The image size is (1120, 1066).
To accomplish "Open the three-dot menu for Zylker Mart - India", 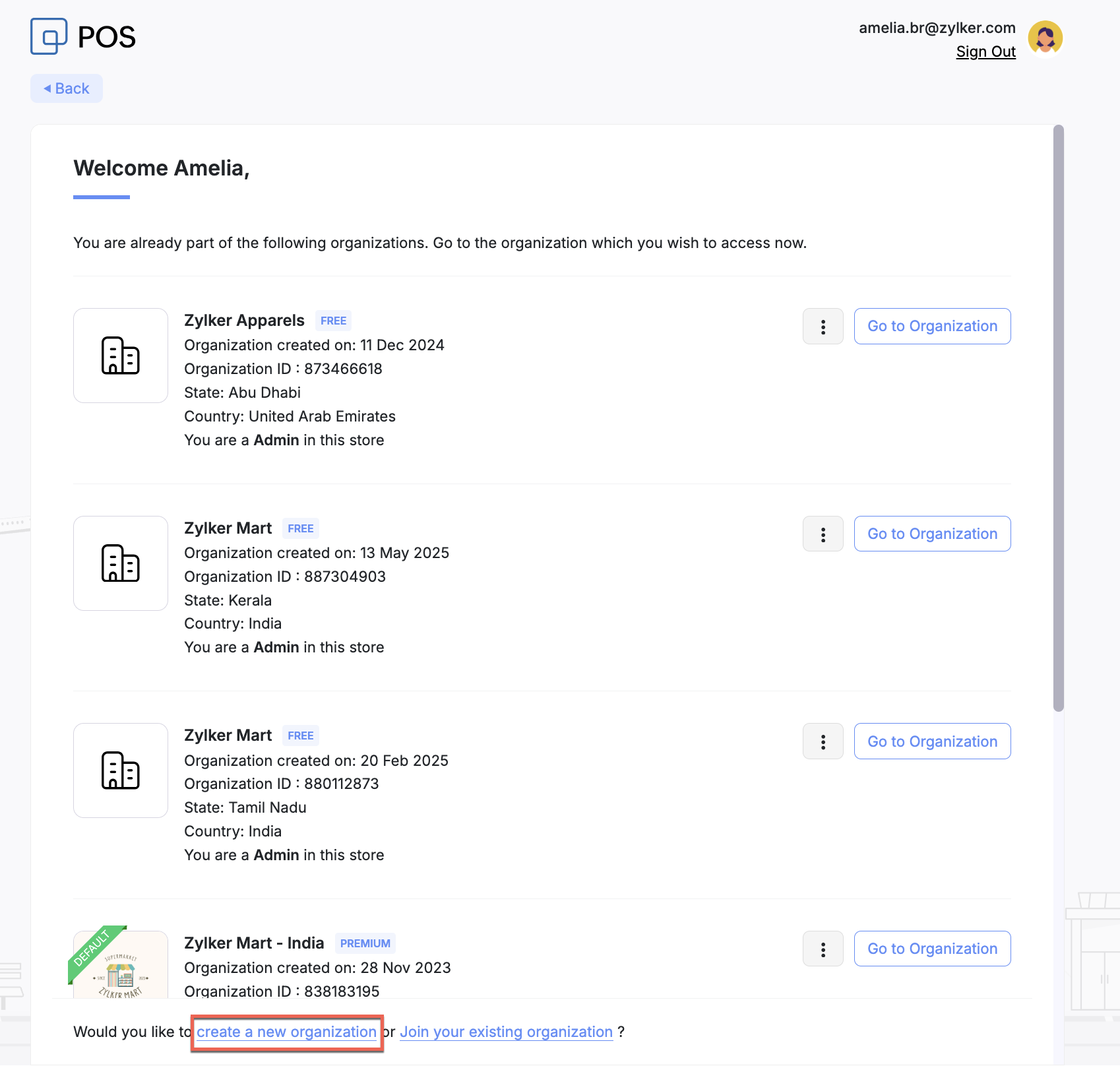I will pyautogui.click(x=823, y=949).
